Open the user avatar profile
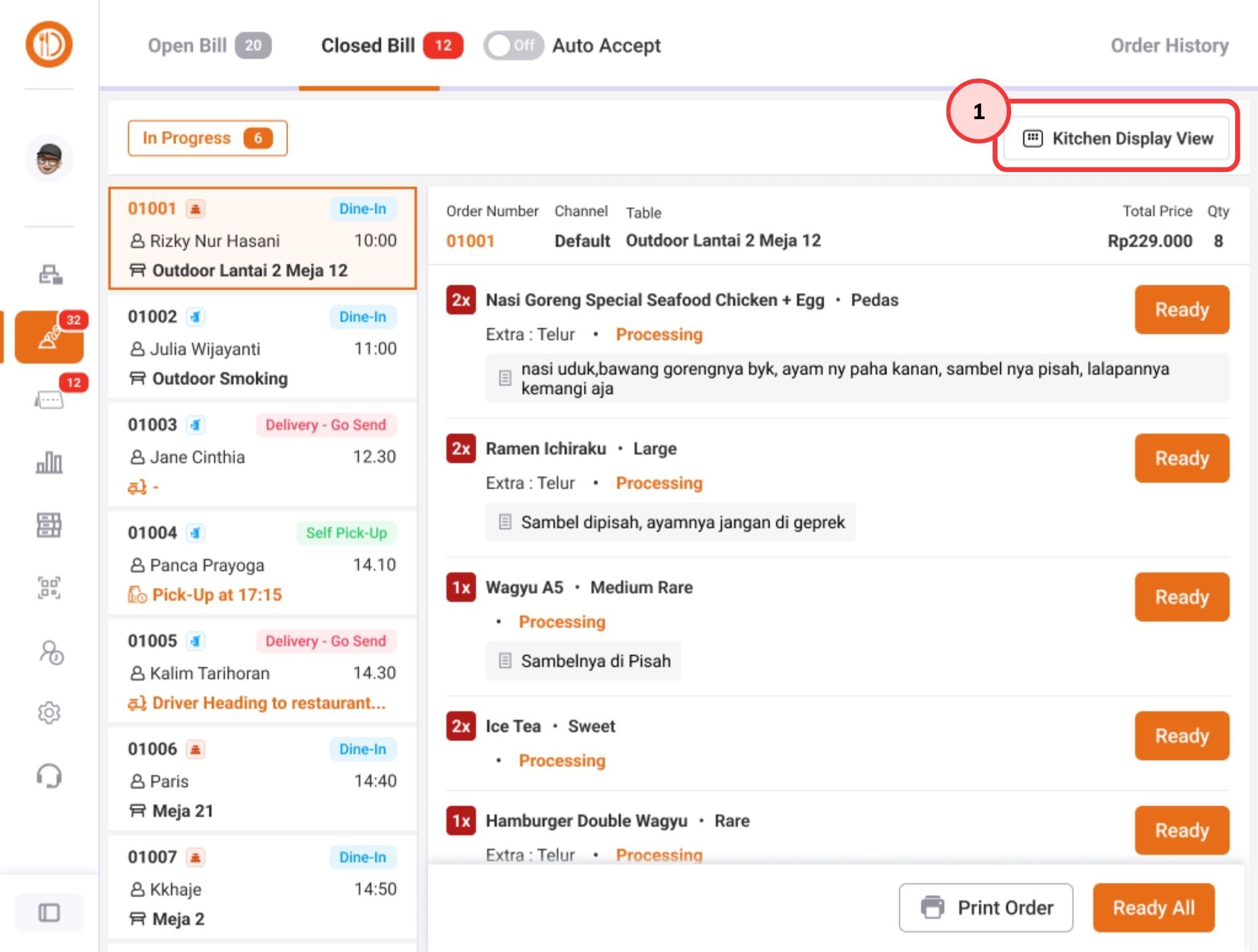The width and height of the screenshot is (1258, 952). (49, 159)
